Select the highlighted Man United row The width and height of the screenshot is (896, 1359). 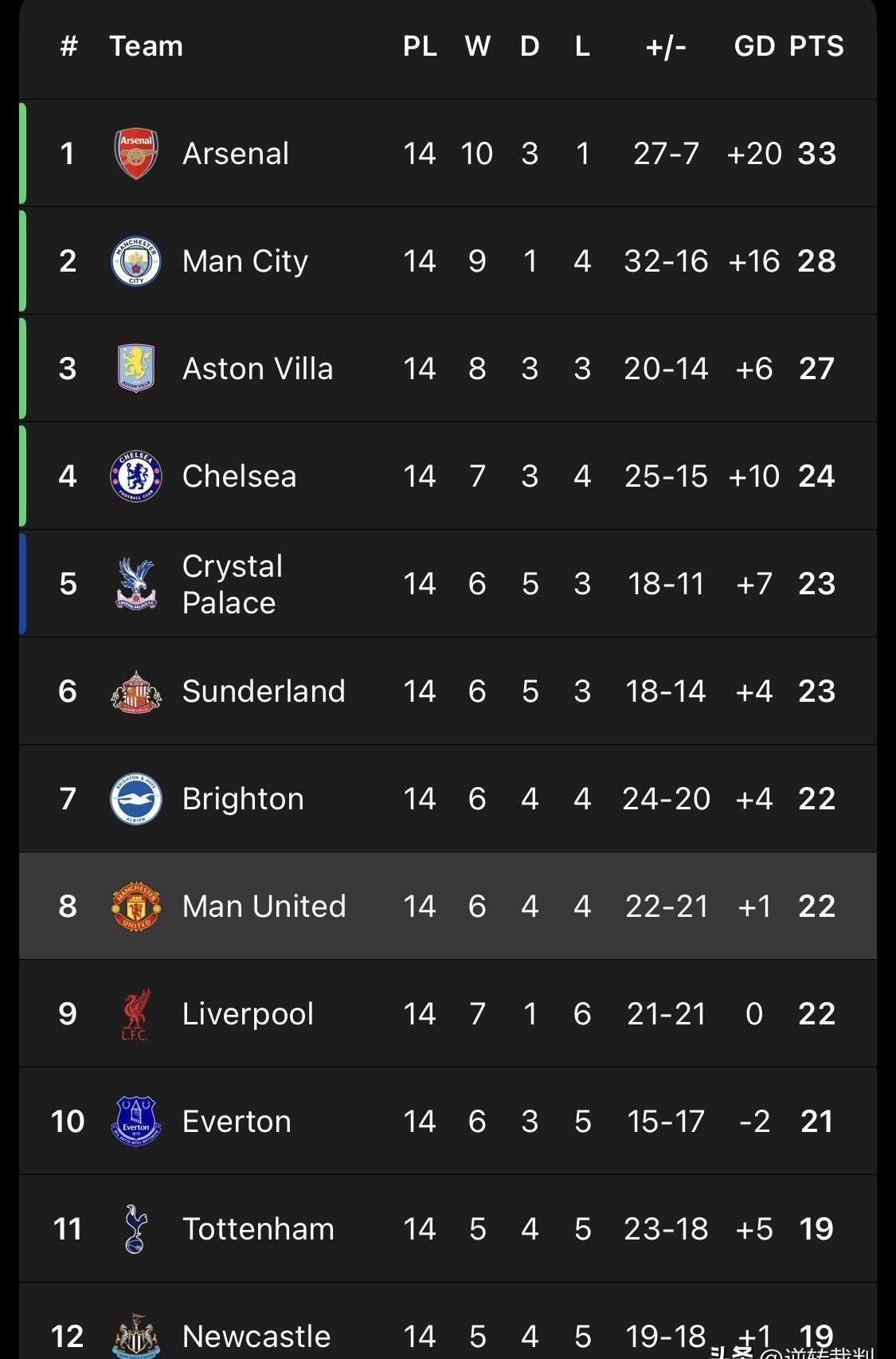click(448, 906)
